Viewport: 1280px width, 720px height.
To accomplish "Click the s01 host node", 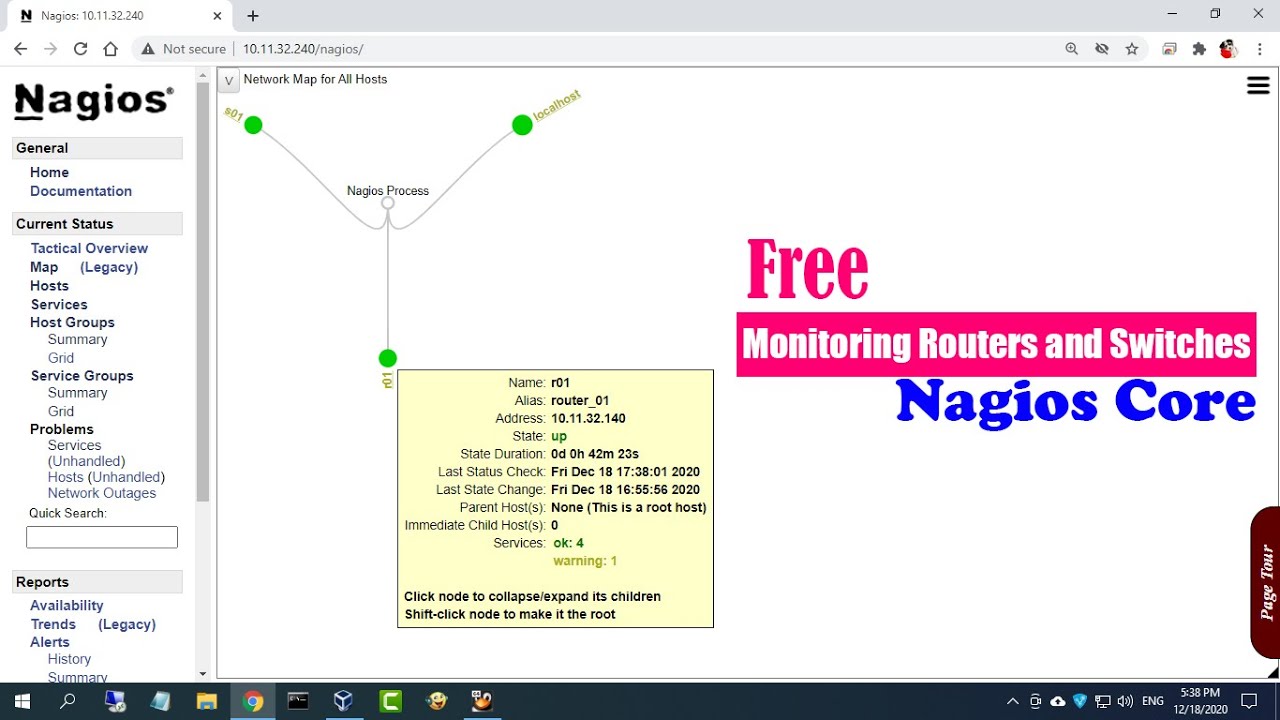I will coord(253,125).
